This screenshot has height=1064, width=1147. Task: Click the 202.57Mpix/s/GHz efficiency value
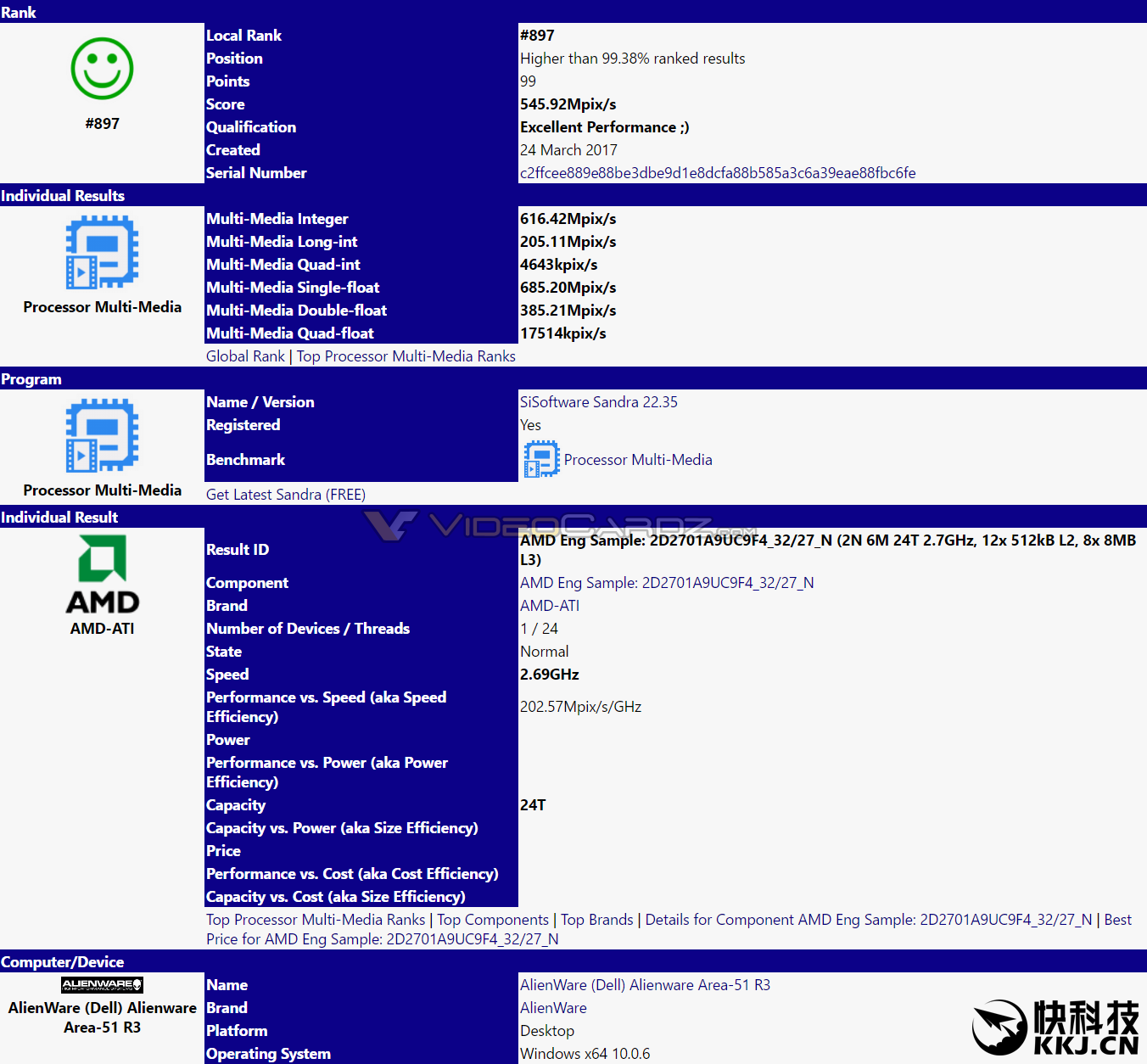pyautogui.click(x=581, y=707)
